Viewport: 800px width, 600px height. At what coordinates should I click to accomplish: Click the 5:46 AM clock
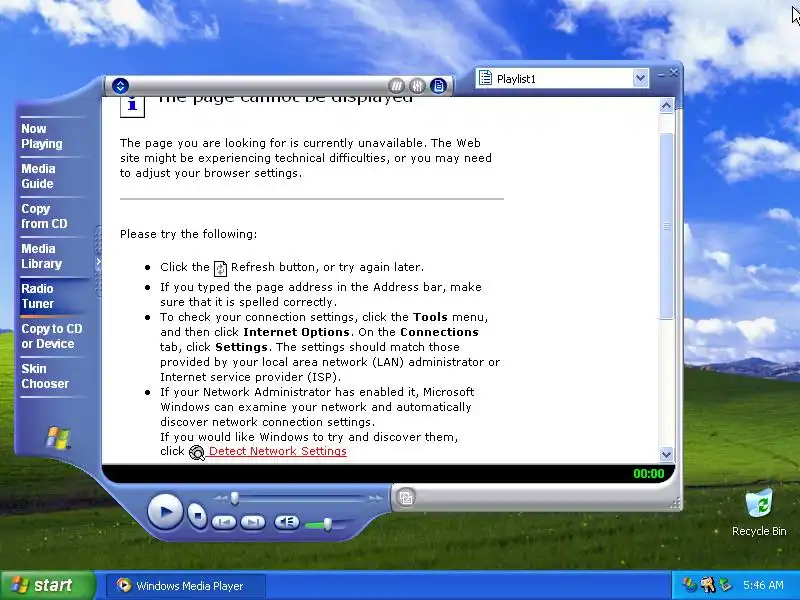[763, 585]
